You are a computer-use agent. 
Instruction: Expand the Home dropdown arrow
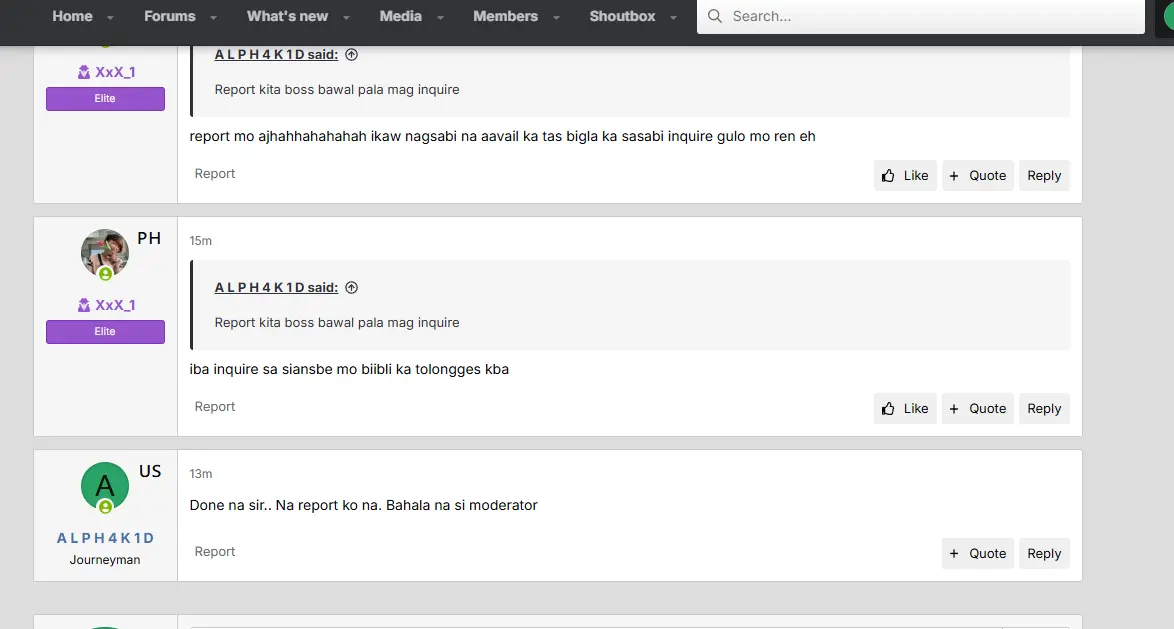[x=110, y=17]
